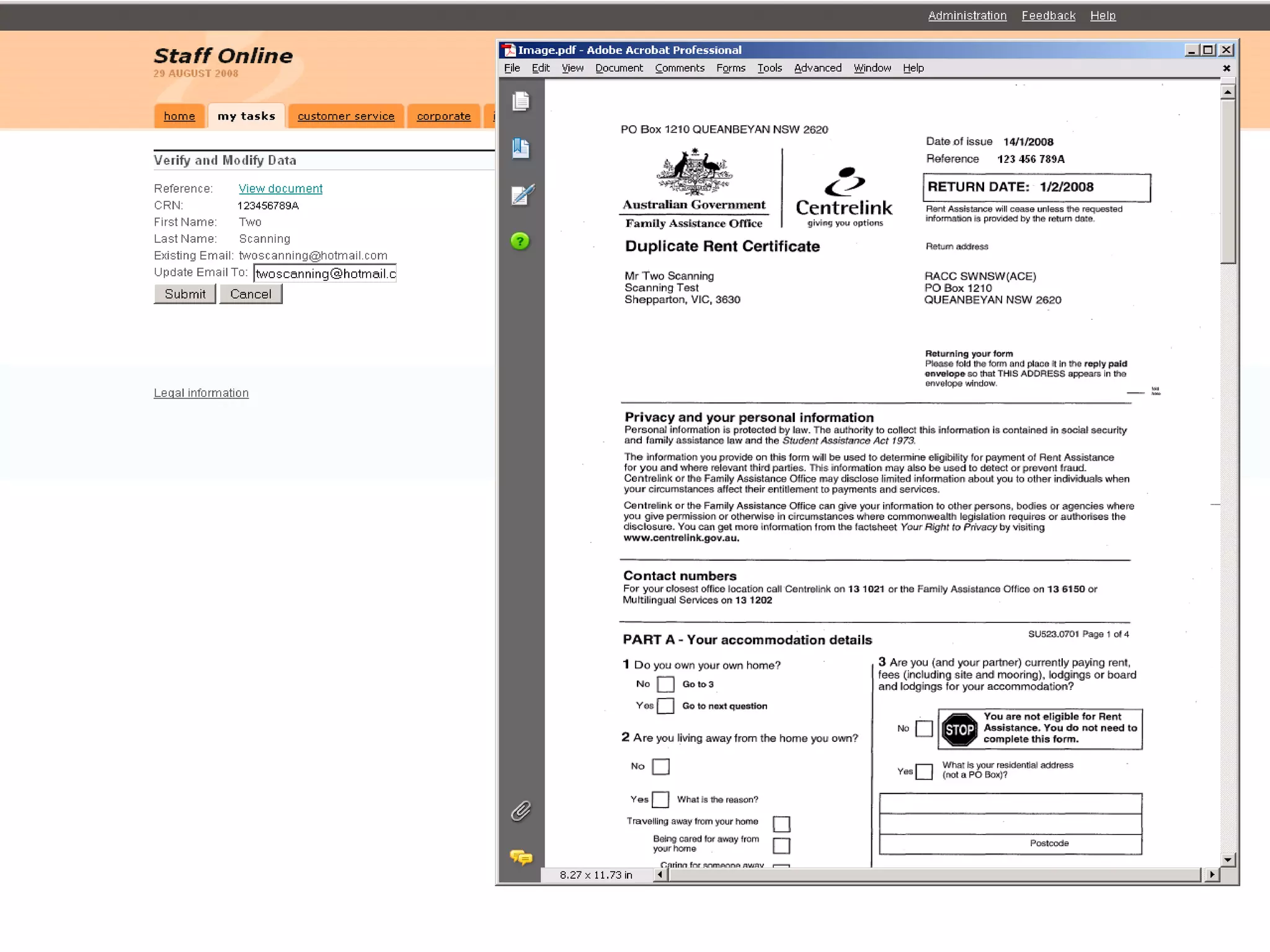Open the Comments menu in Acrobat
Screen dimensions: 1270x952
[680, 68]
